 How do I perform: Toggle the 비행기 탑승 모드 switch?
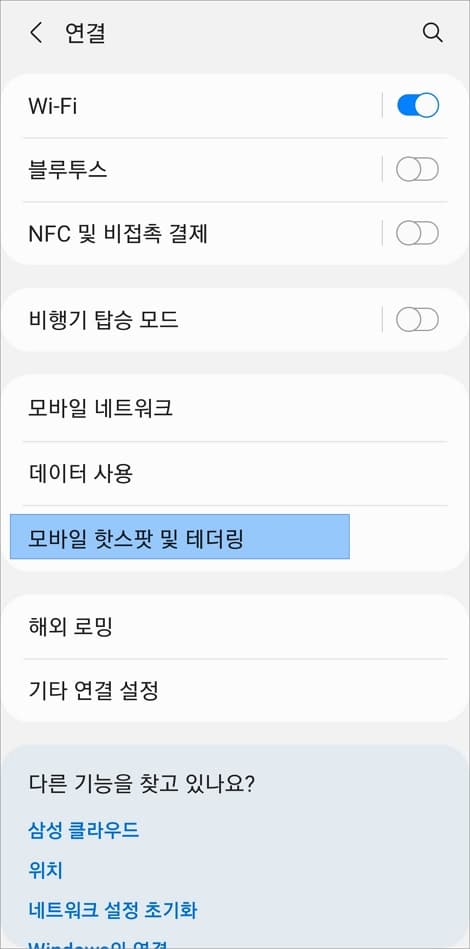tap(417, 320)
